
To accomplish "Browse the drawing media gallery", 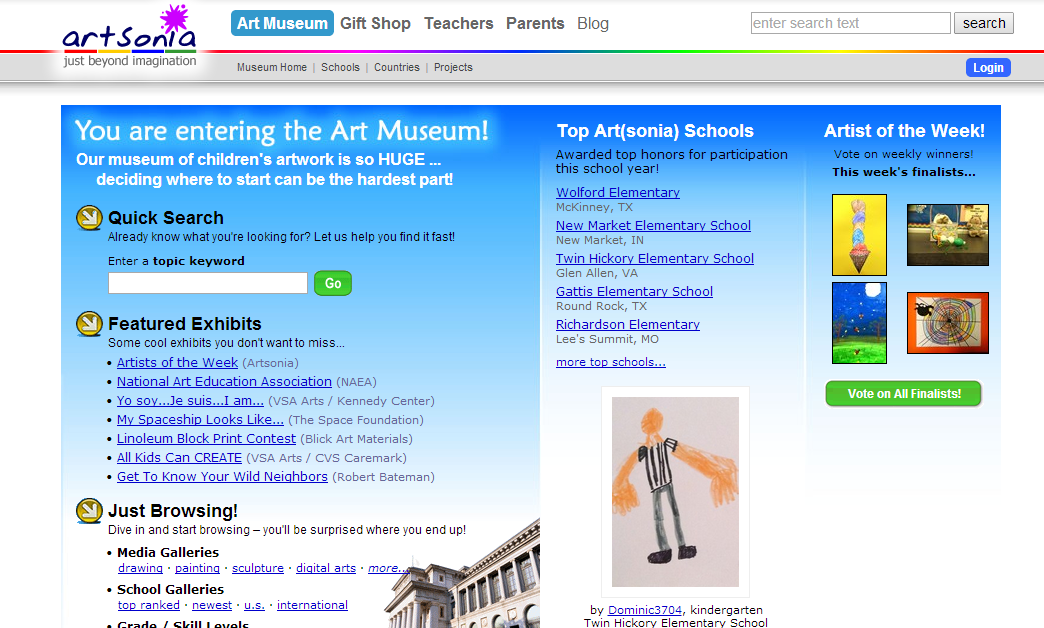I will (x=140, y=568).
